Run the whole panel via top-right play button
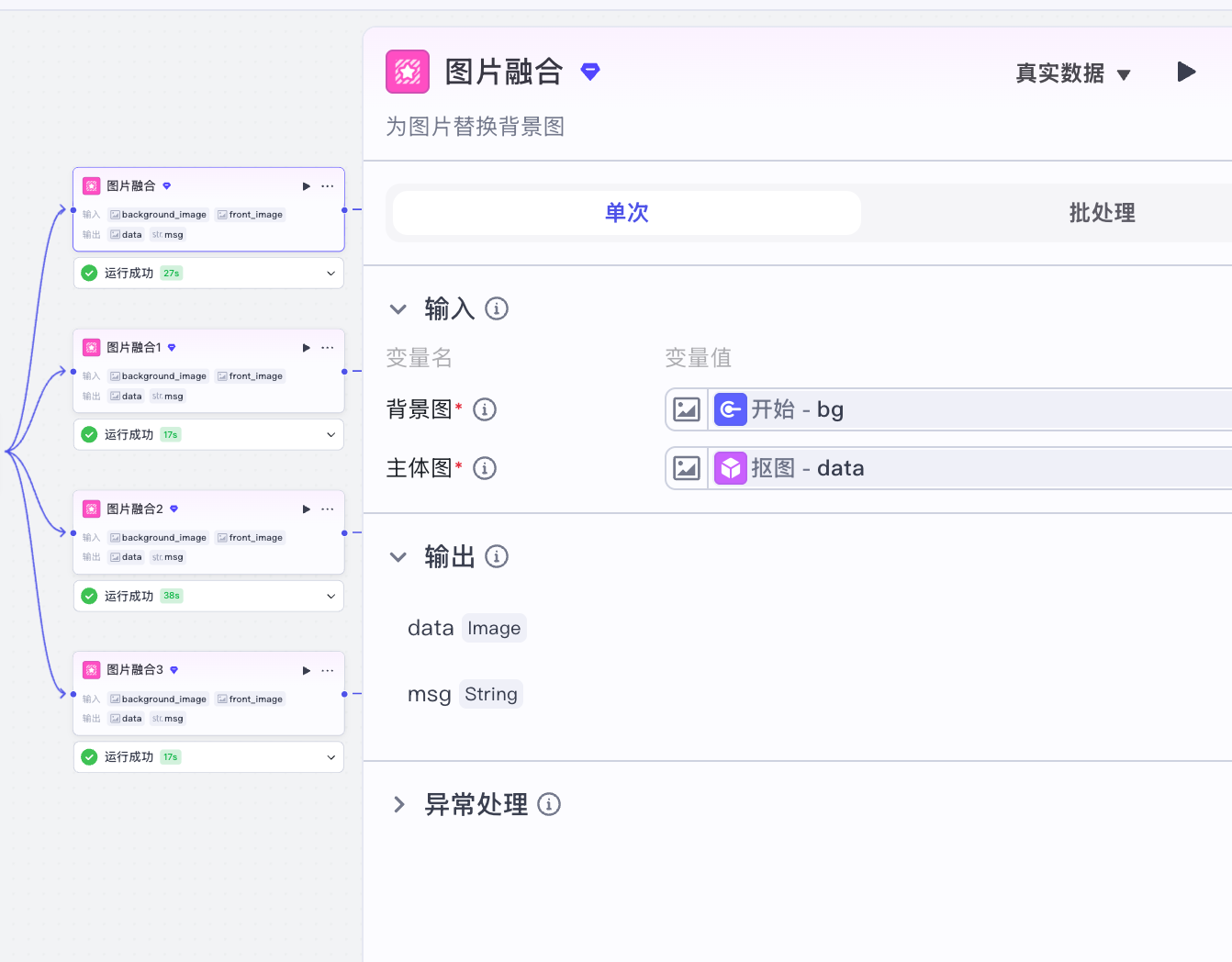This screenshot has height=962, width=1232. coord(1186,72)
